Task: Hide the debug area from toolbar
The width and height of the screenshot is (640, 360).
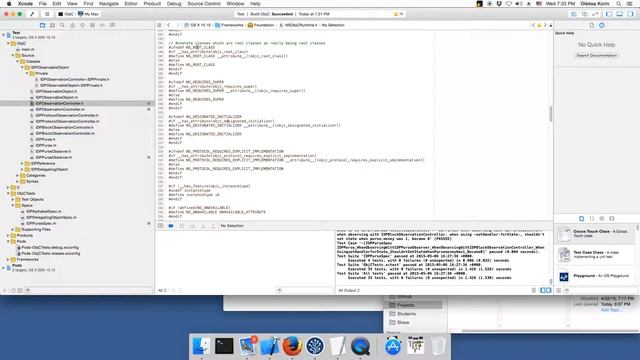Action: tap(620, 14)
